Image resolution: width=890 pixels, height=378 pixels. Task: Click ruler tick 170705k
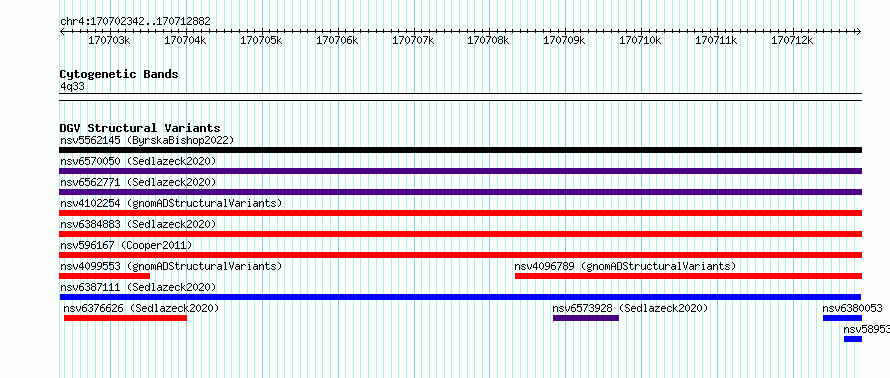pyautogui.click(x=262, y=40)
